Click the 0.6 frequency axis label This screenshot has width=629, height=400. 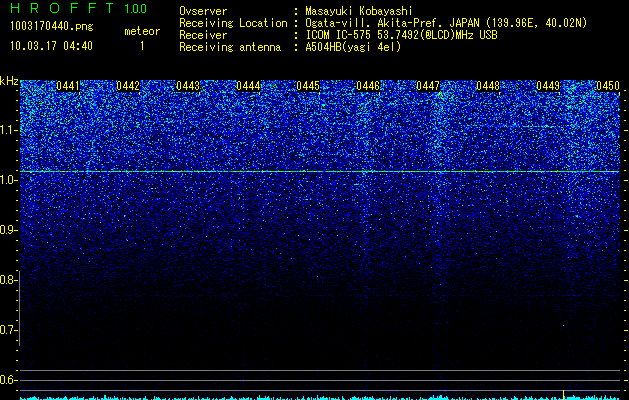coord(8,380)
